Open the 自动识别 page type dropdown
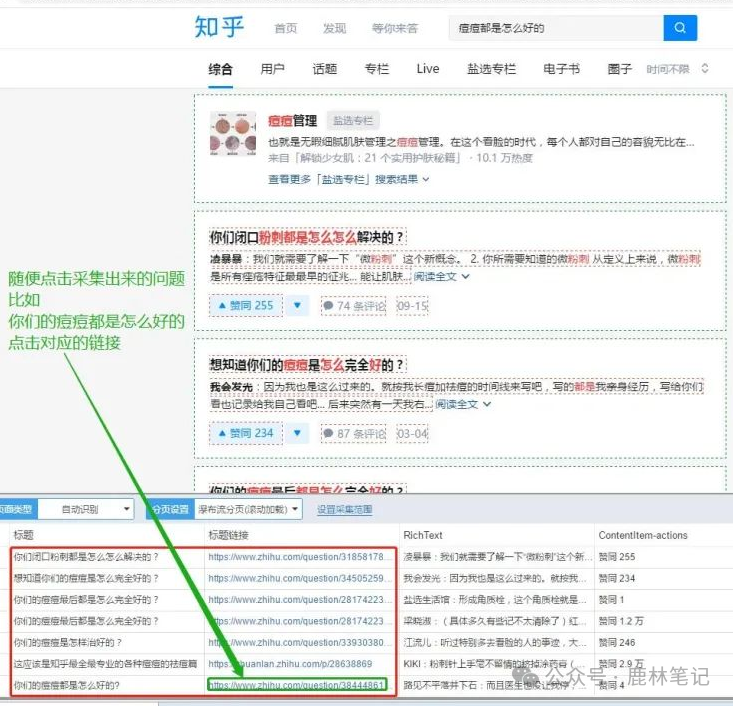The image size is (733, 706). [x=86, y=509]
